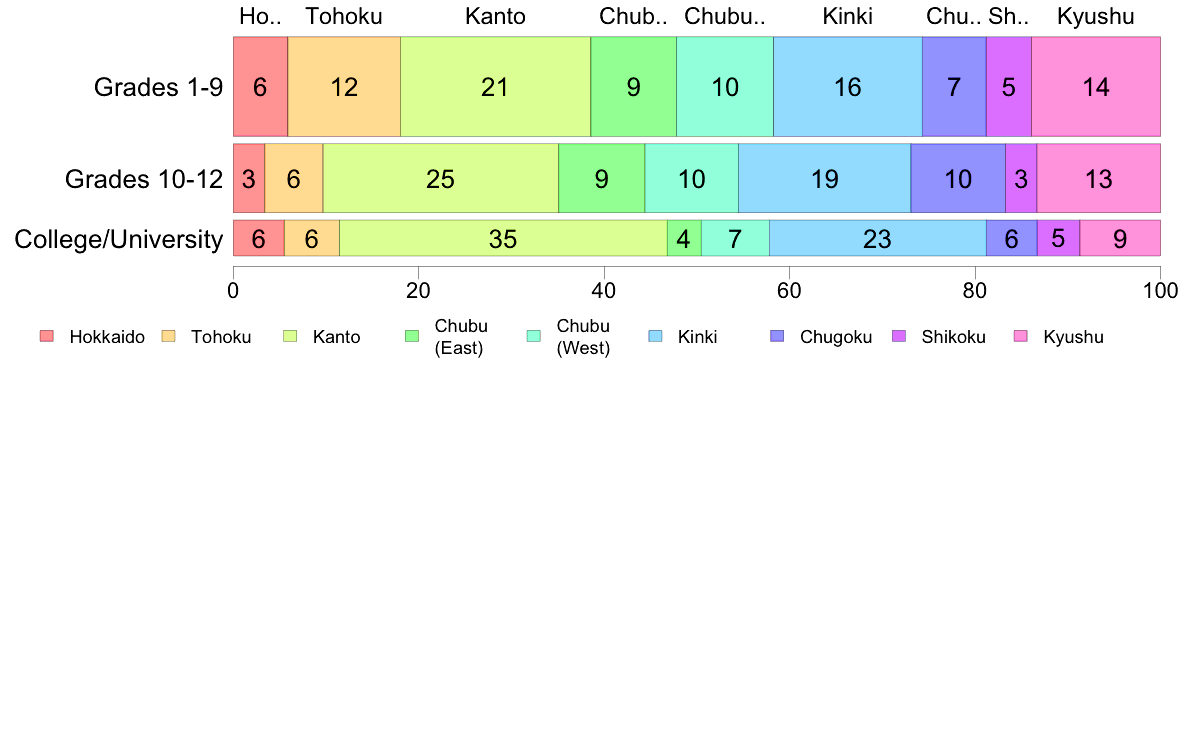Click the College/University row label

119,240
